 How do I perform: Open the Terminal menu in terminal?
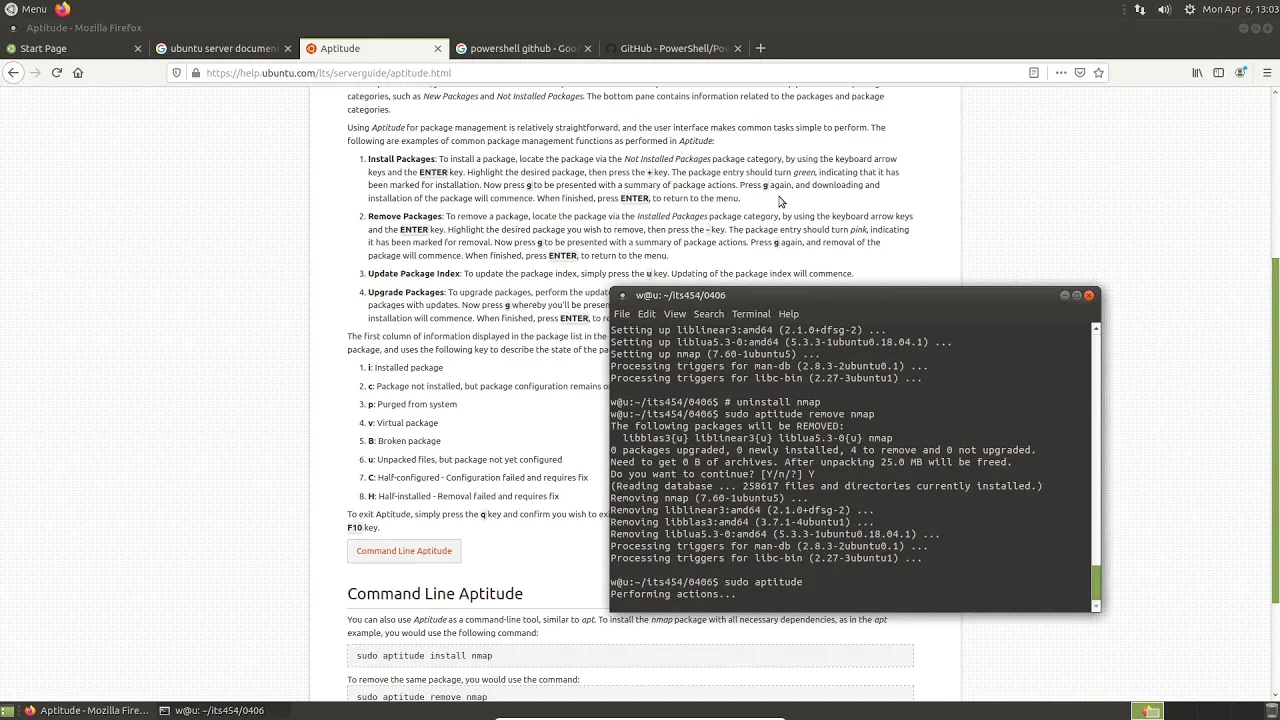click(x=751, y=314)
